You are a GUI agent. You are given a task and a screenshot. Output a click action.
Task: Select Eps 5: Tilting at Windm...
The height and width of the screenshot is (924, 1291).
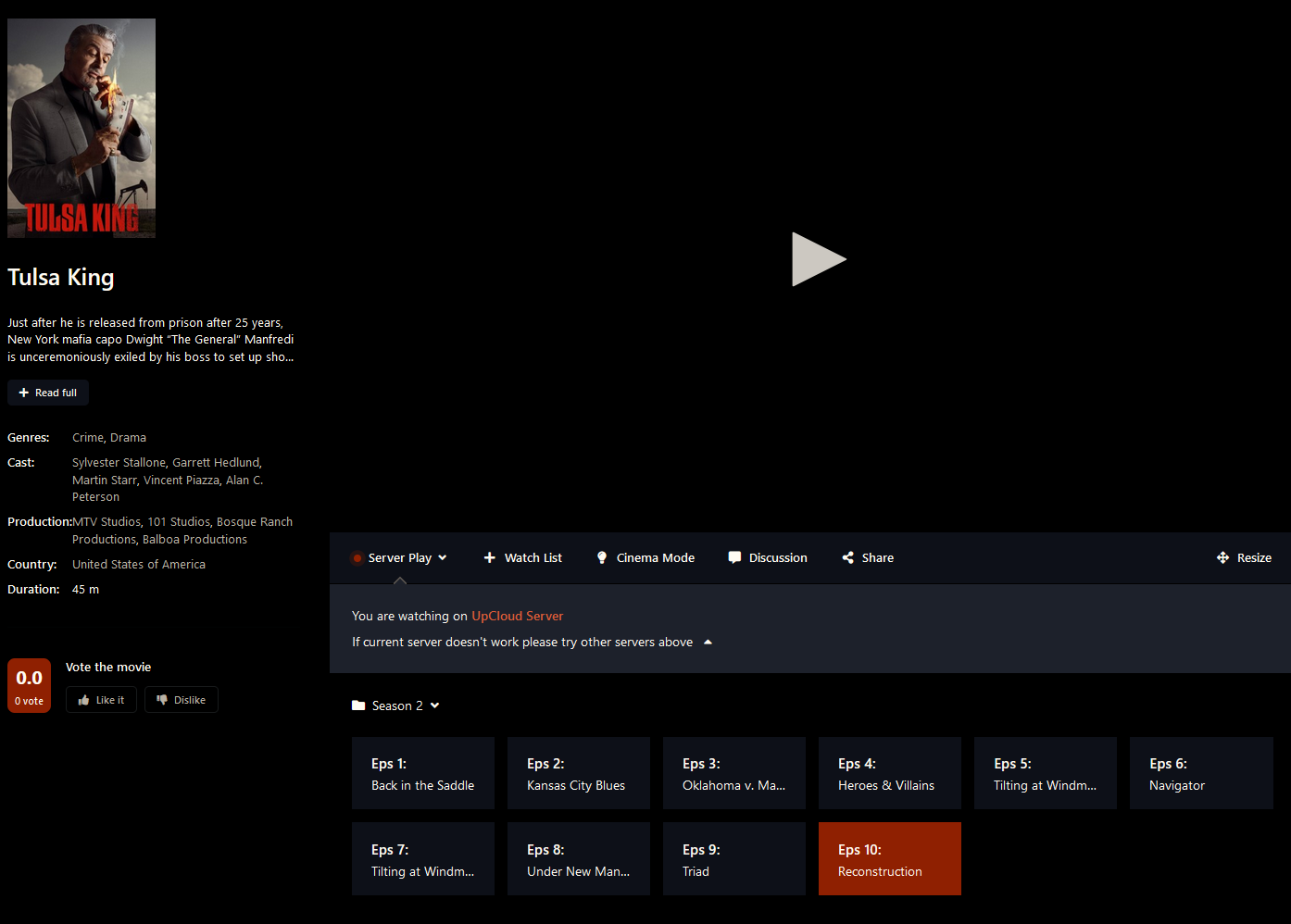coord(1046,773)
